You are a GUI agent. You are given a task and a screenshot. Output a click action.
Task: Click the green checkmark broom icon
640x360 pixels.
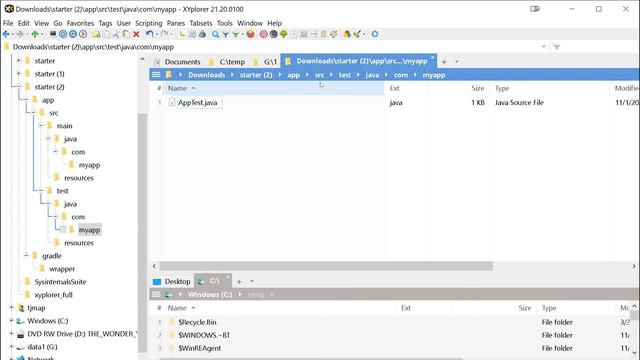pos(357,34)
